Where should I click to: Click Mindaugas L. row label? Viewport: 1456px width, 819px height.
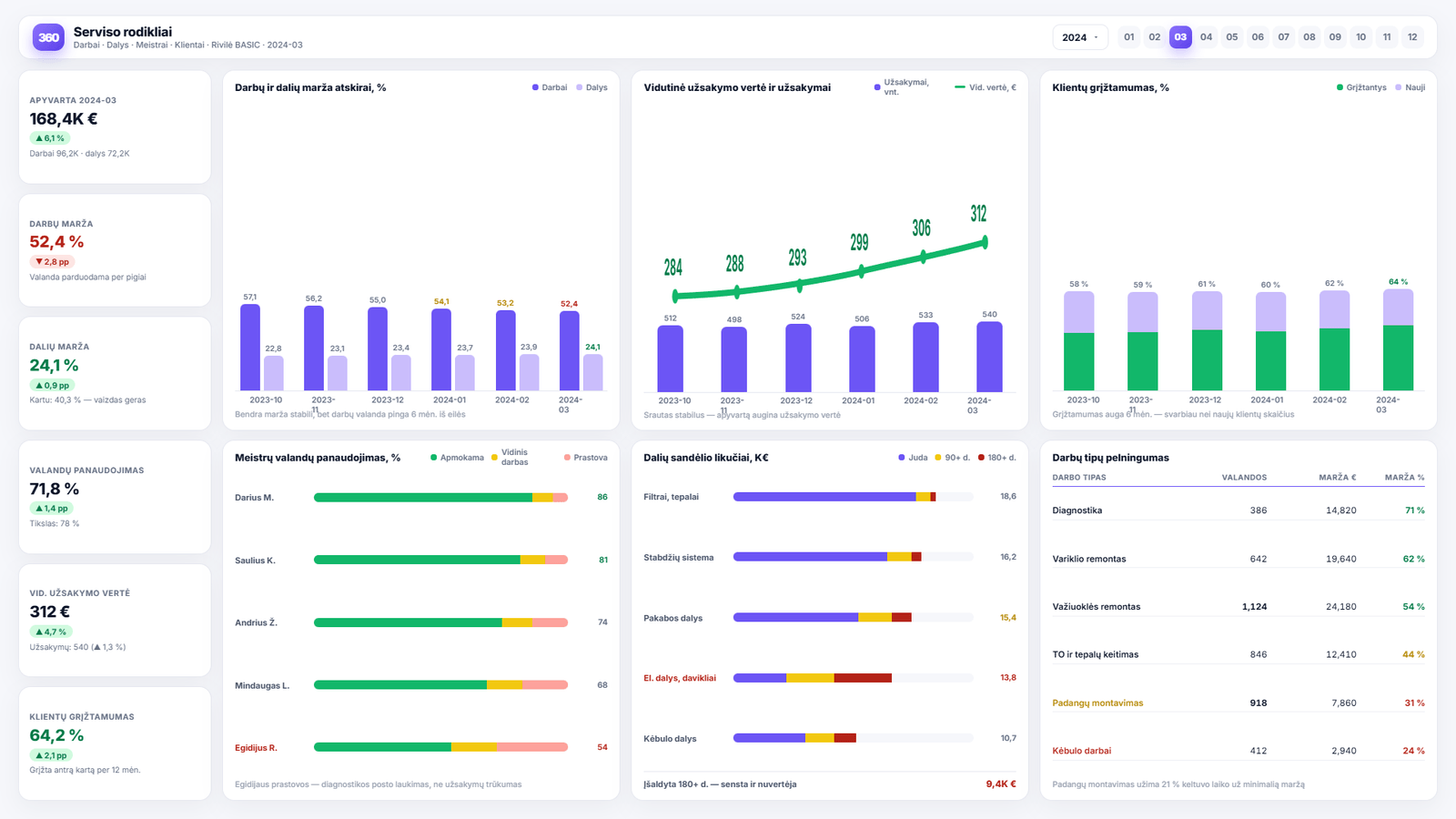point(262,685)
